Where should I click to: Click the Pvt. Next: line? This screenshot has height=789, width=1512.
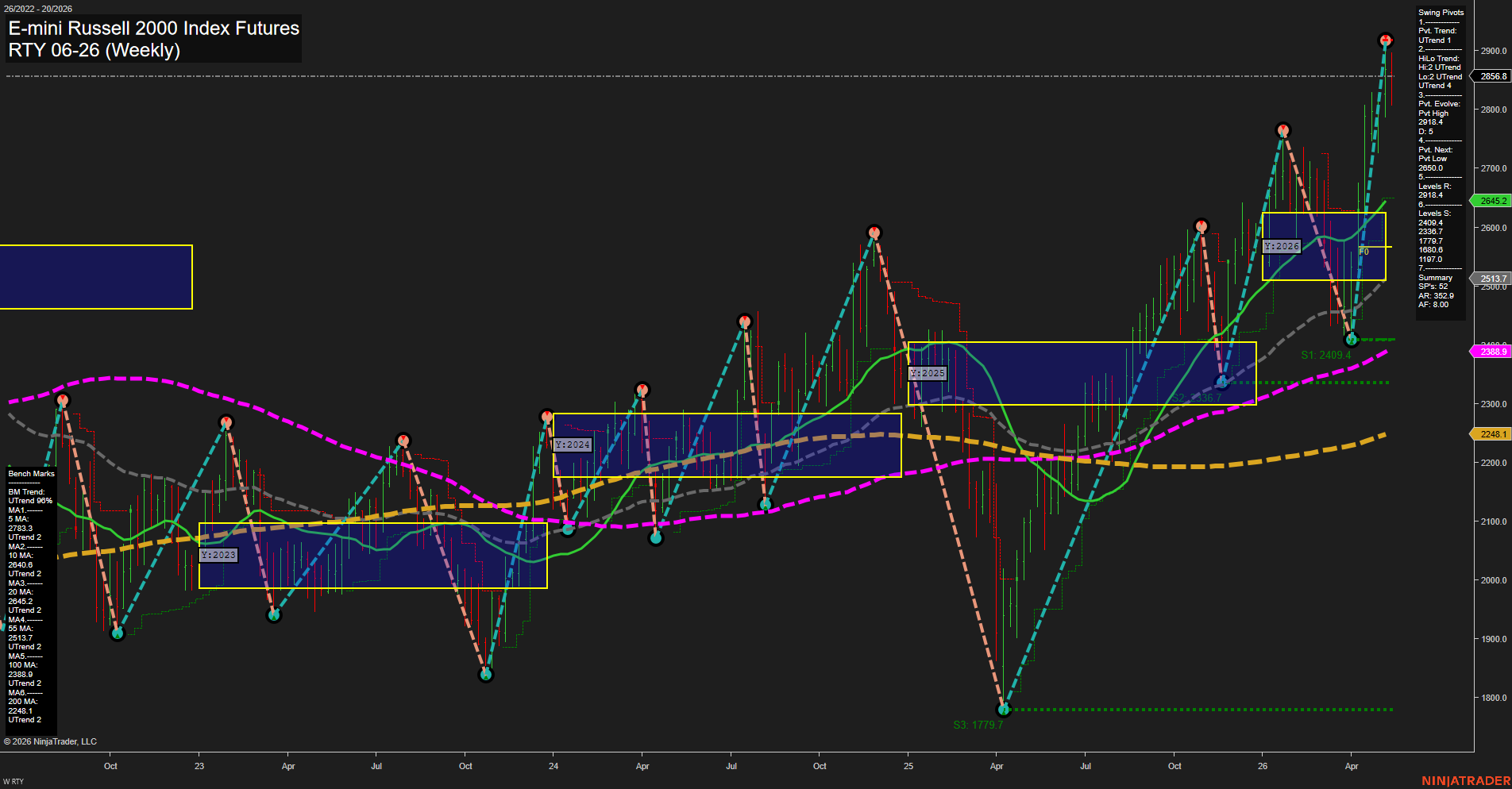click(1435, 149)
